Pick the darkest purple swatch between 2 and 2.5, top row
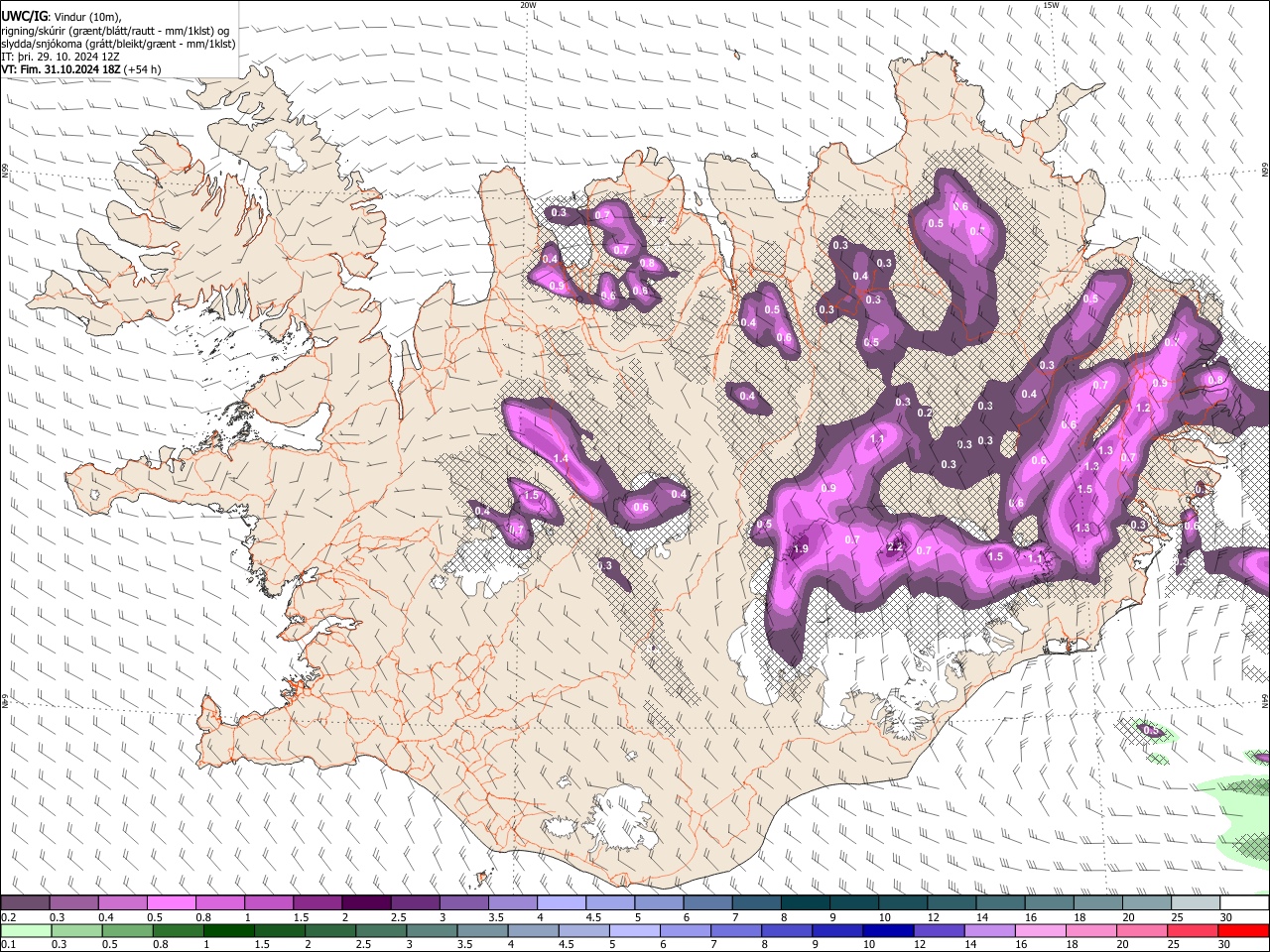1270x952 pixels. click(366, 902)
